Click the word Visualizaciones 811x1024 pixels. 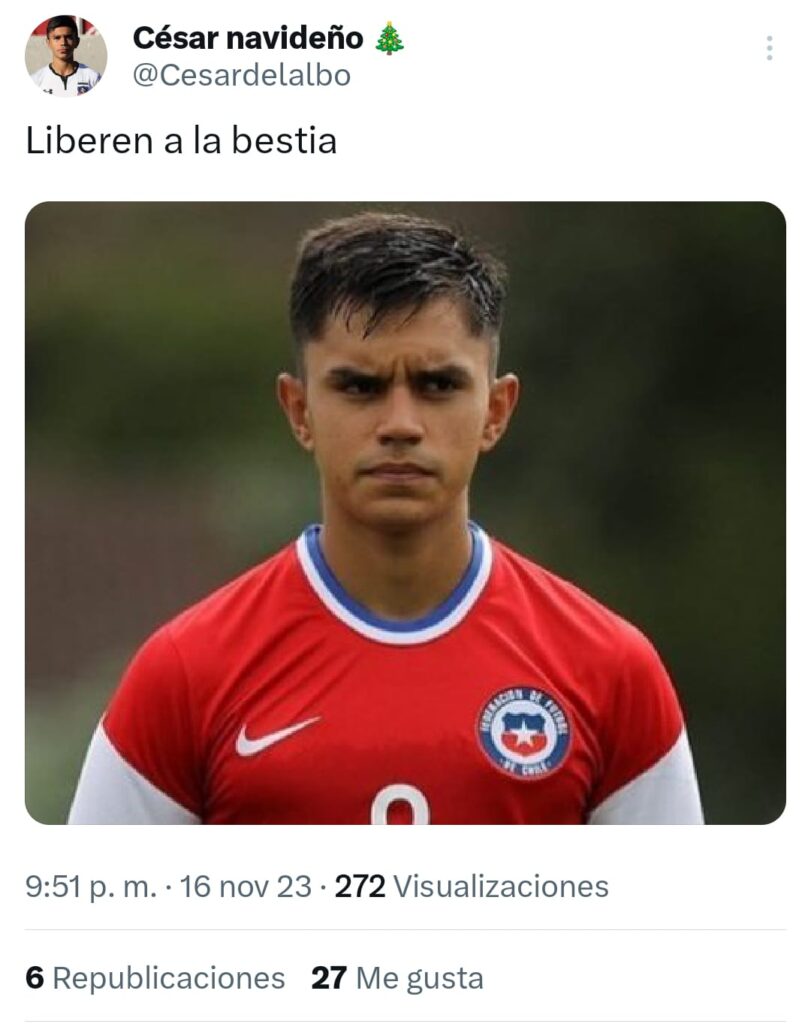(x=501, y=887)
